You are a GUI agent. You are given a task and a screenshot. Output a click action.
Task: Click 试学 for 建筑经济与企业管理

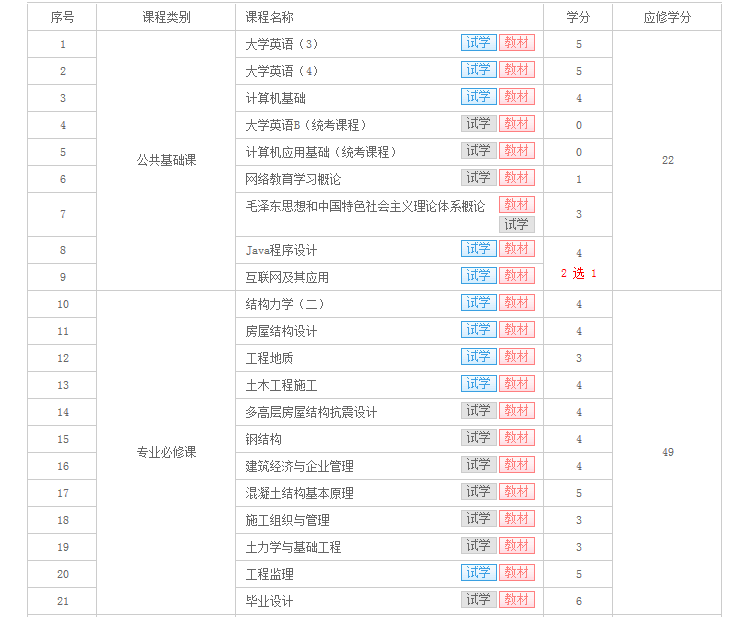click(478, 465)
